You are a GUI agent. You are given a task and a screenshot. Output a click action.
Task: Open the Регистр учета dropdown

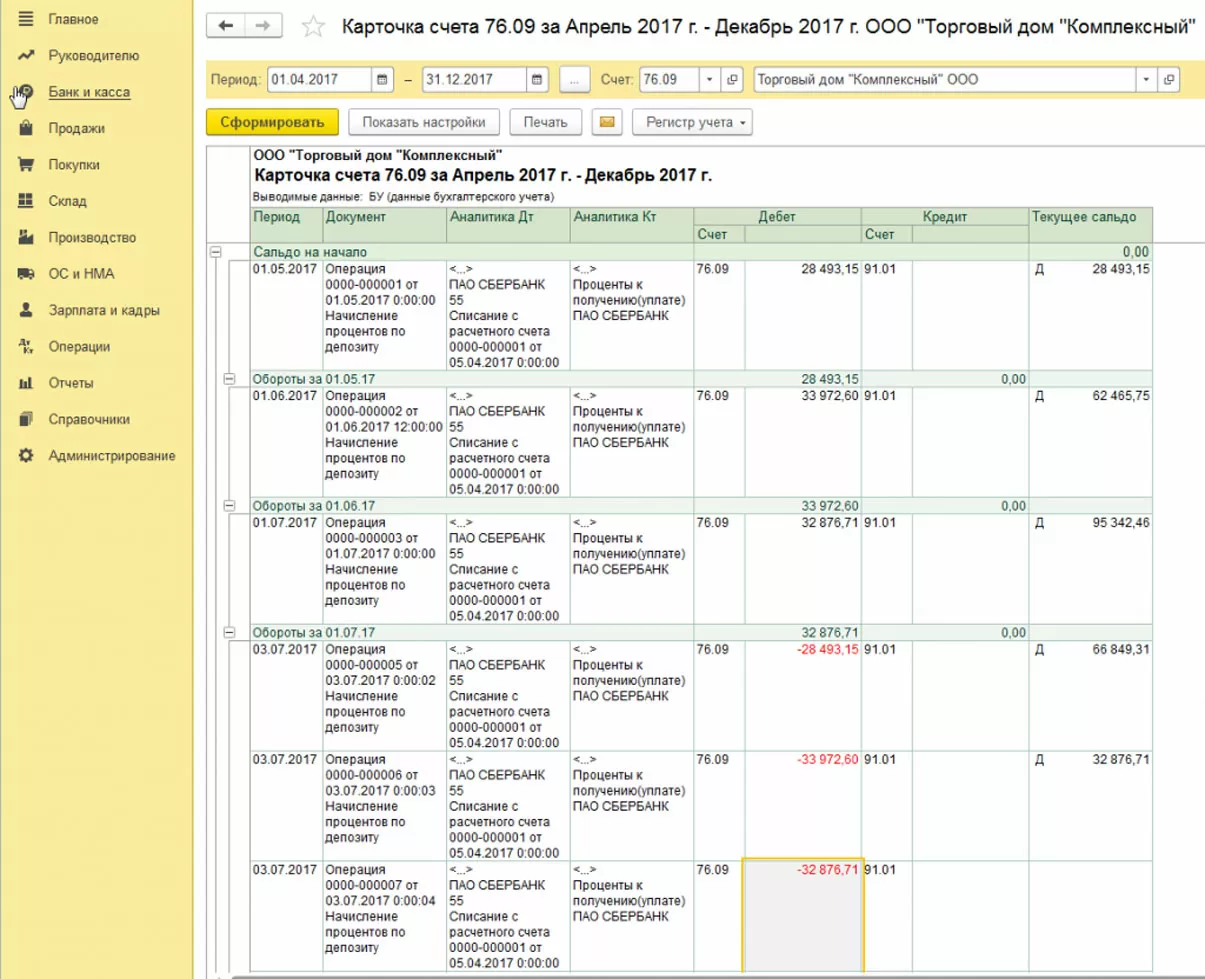coord(693,122)
